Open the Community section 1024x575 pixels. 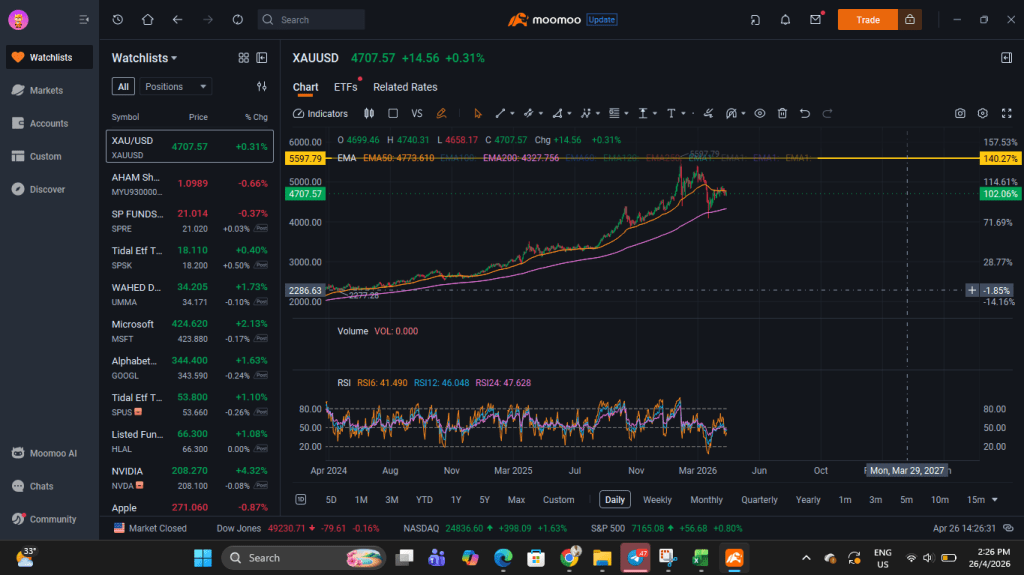coord(50,519)
